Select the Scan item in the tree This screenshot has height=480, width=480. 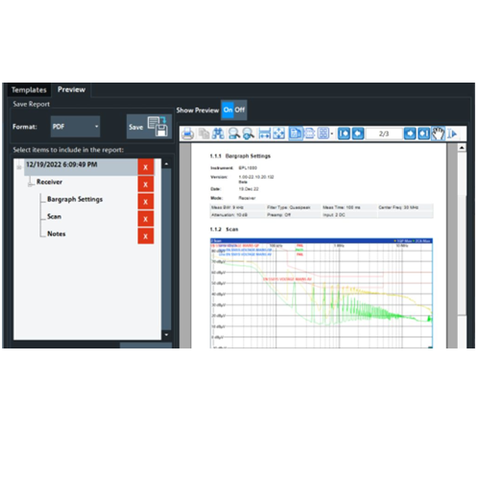(54, 217)
